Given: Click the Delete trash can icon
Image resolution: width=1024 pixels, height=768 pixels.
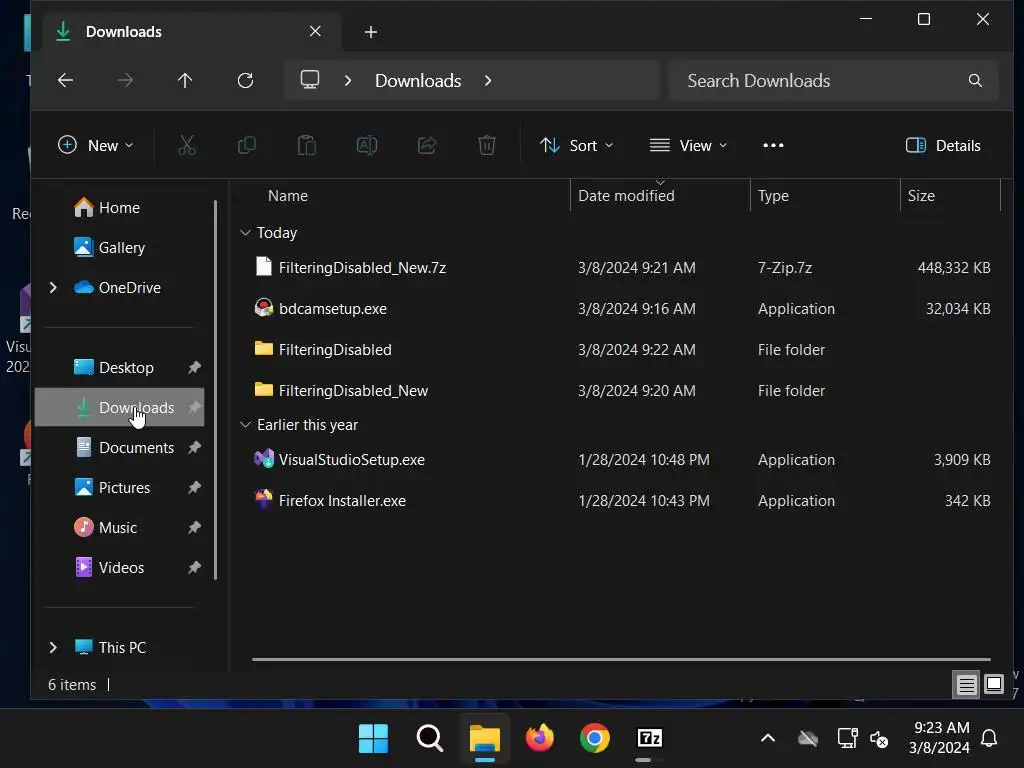Looking at the screenshot, I should coord(487,145).
